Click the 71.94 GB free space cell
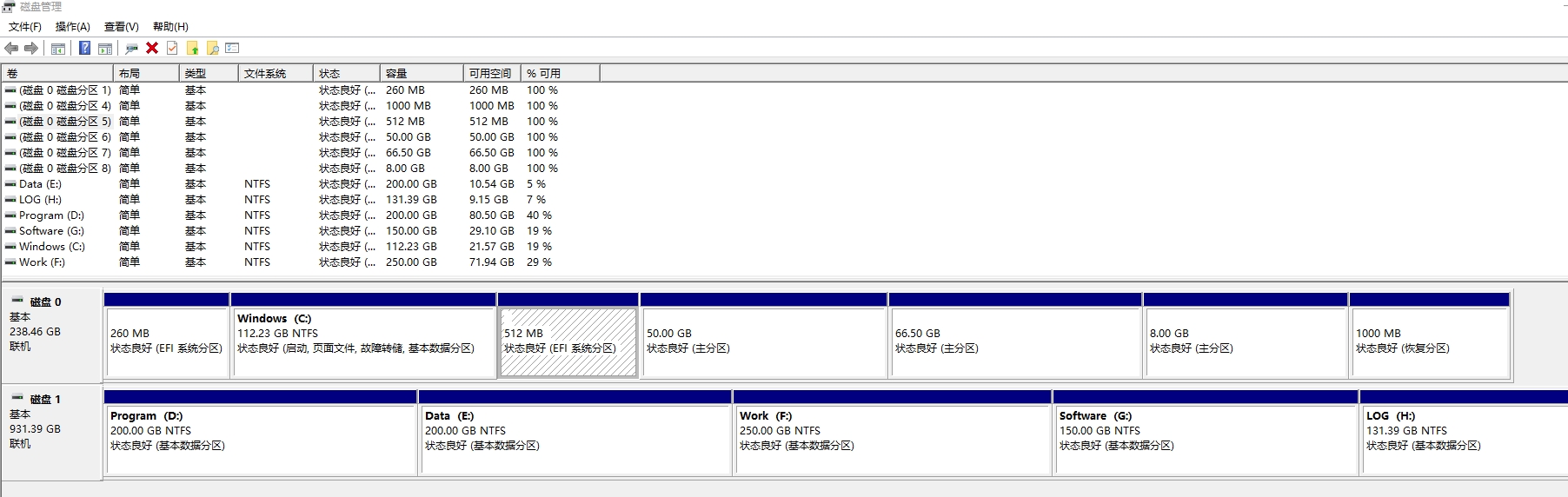 pyautogui.click(x=492, y=262)
